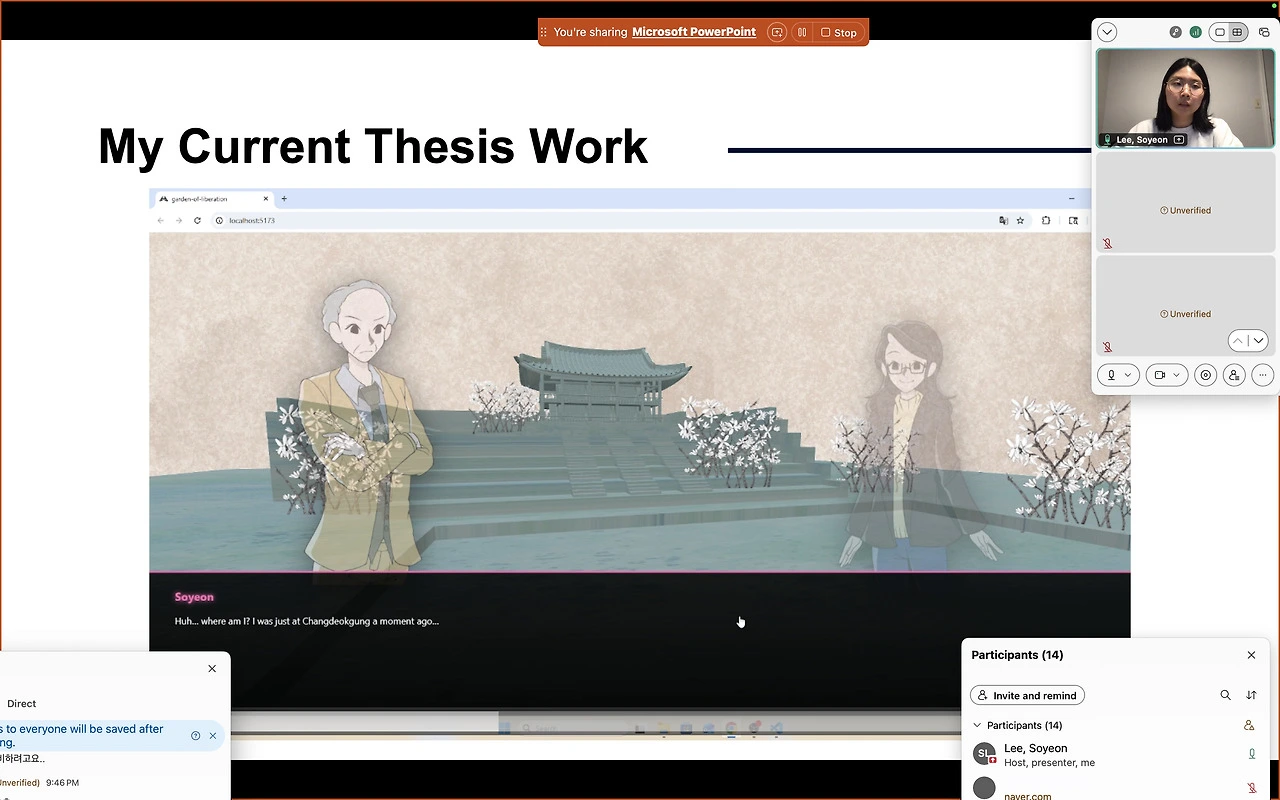Click the My Current Thesis Work title
The height and width of the screenshot is (800, 1280).
point(373,146)
